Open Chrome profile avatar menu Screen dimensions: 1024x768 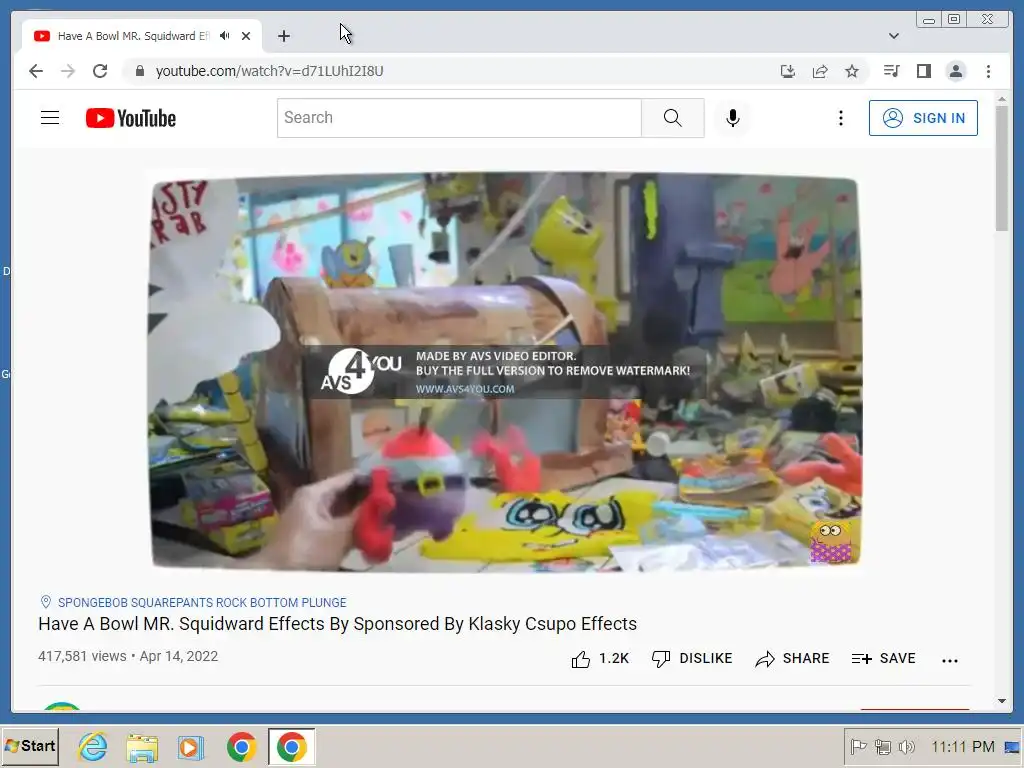coord(955,71)
